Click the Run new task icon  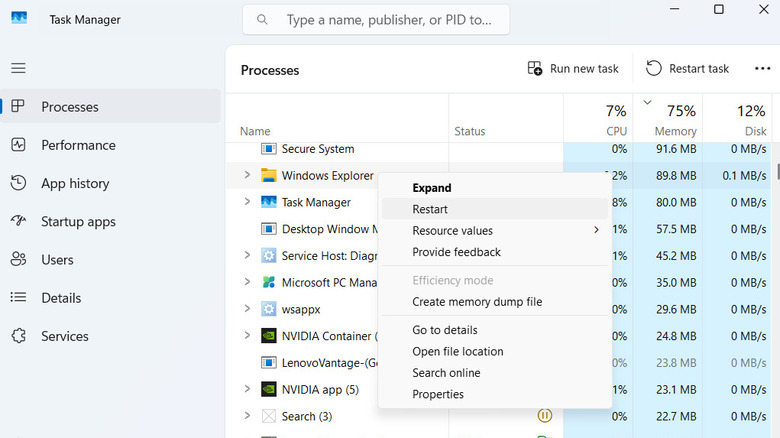[535, 69]
